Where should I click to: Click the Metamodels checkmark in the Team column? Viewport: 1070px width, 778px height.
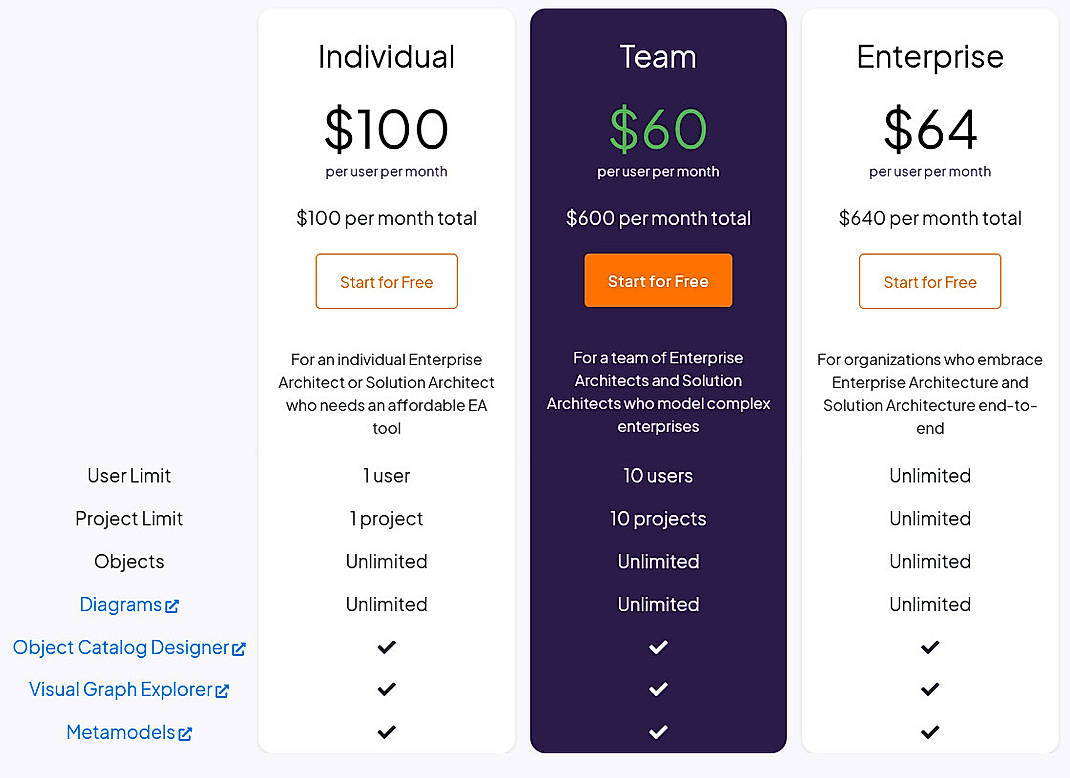[658, 732]
